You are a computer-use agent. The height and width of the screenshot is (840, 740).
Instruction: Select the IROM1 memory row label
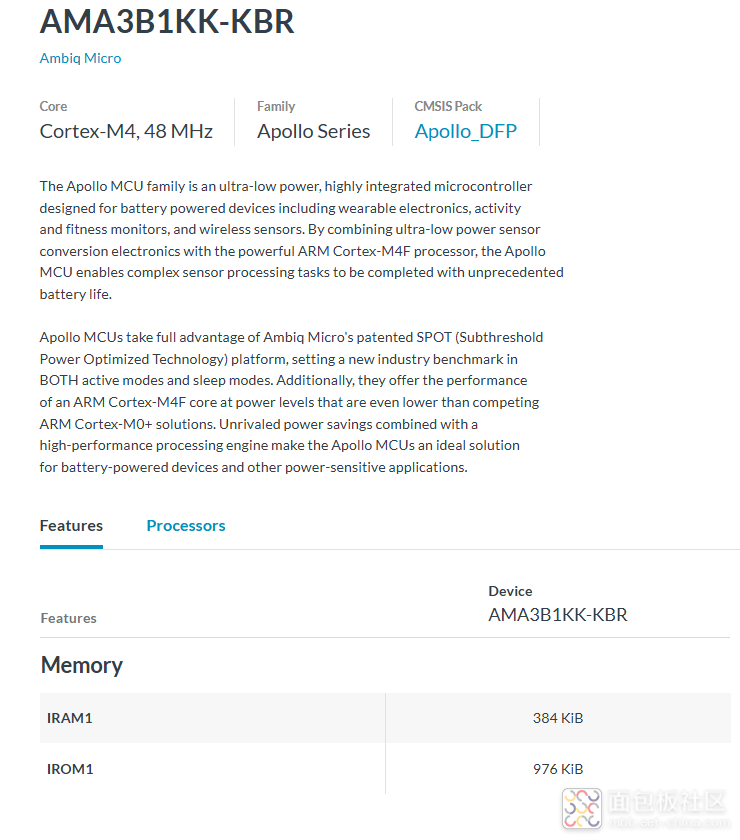70,769
